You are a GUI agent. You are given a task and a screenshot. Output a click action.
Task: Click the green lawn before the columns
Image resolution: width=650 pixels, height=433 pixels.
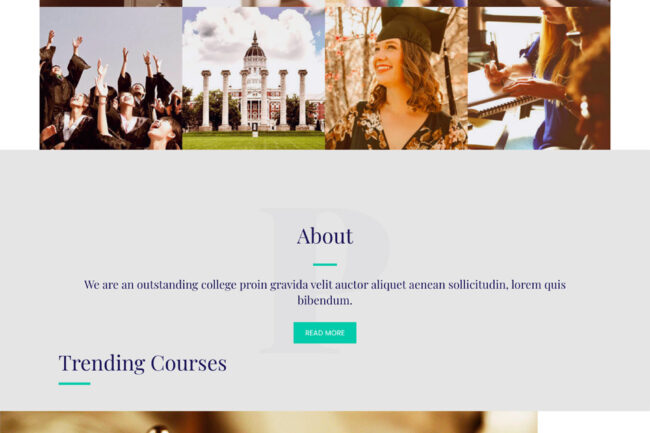pos(253,141)
